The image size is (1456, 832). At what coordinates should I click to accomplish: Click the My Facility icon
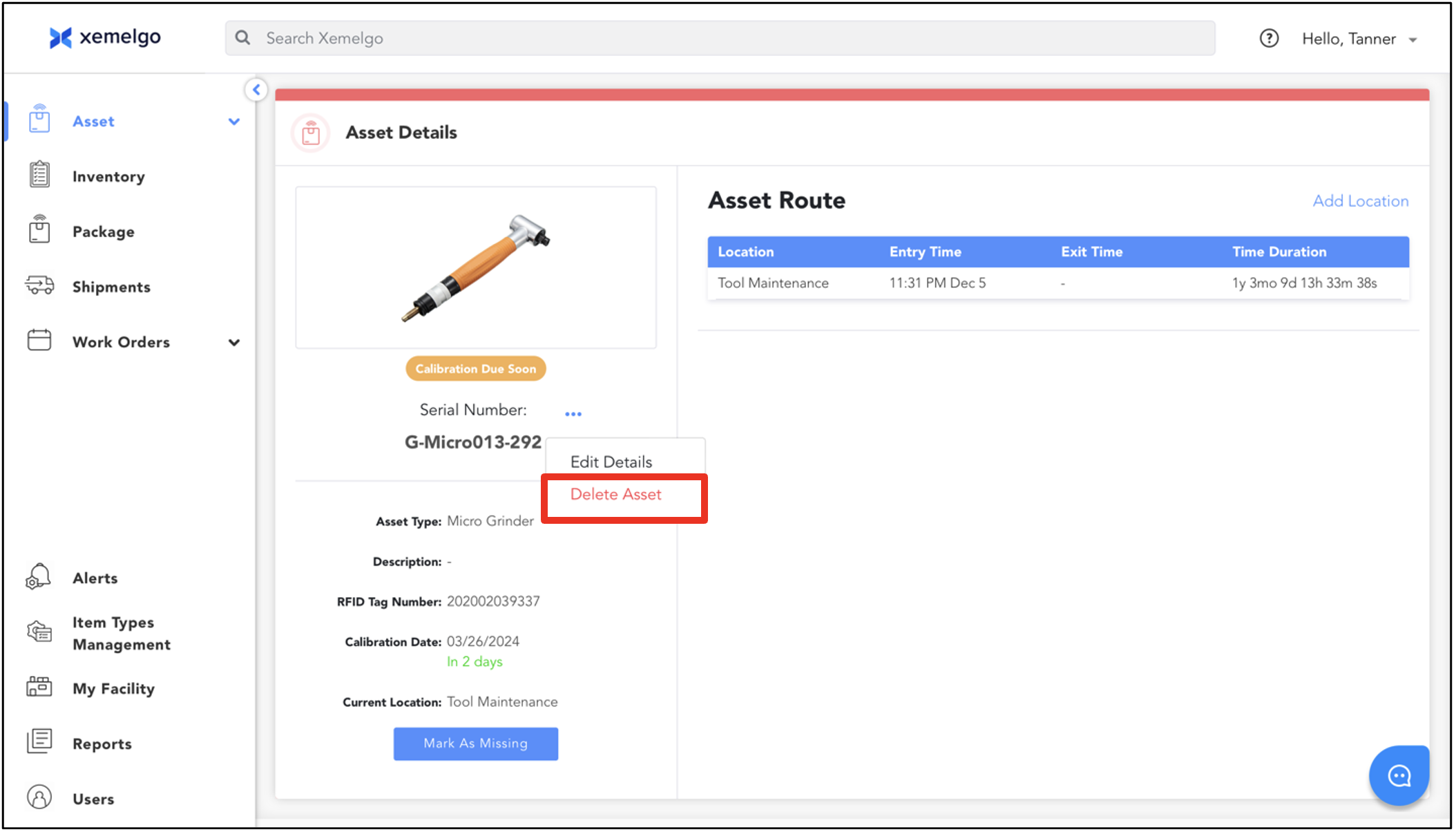point(39,687)
